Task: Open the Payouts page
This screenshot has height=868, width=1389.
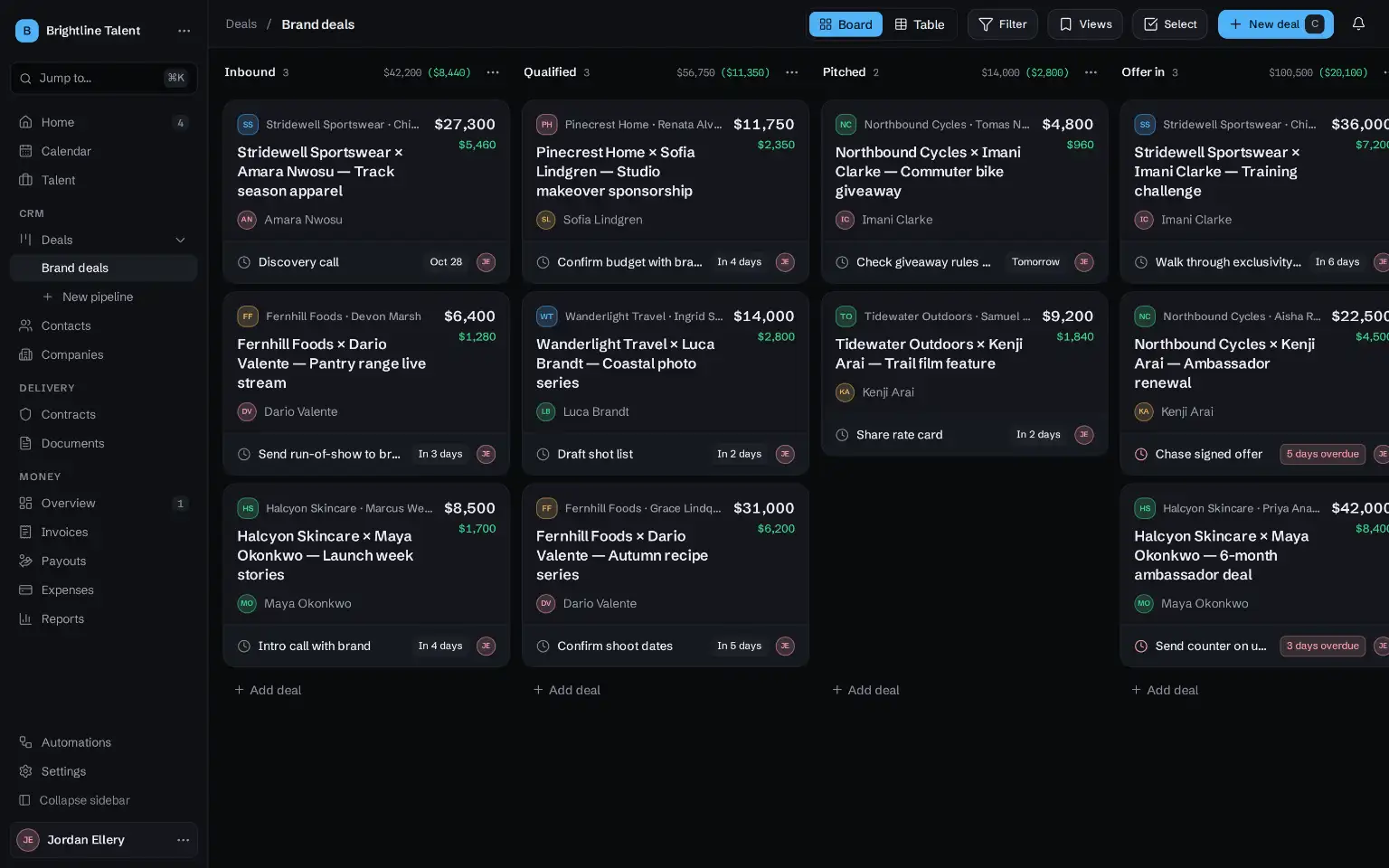Action: click(103, 561)
